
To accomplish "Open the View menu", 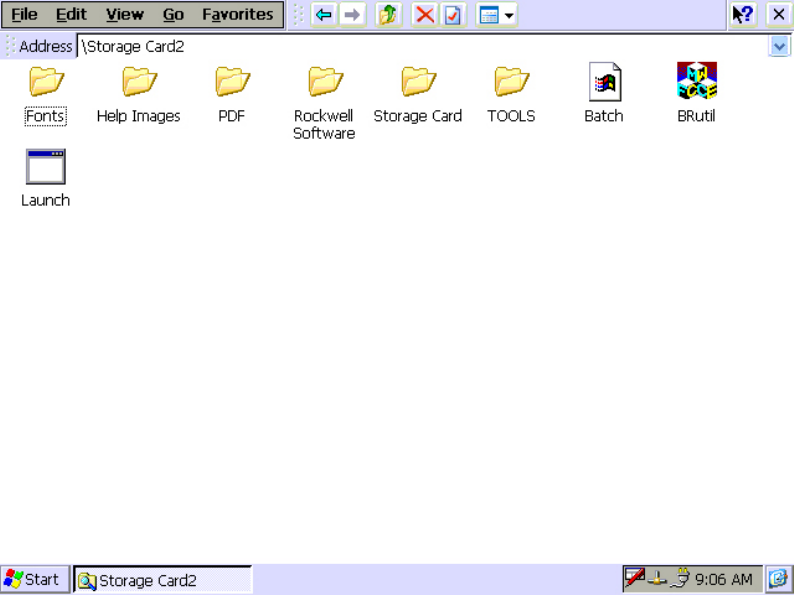I will [x=125, y=15].
